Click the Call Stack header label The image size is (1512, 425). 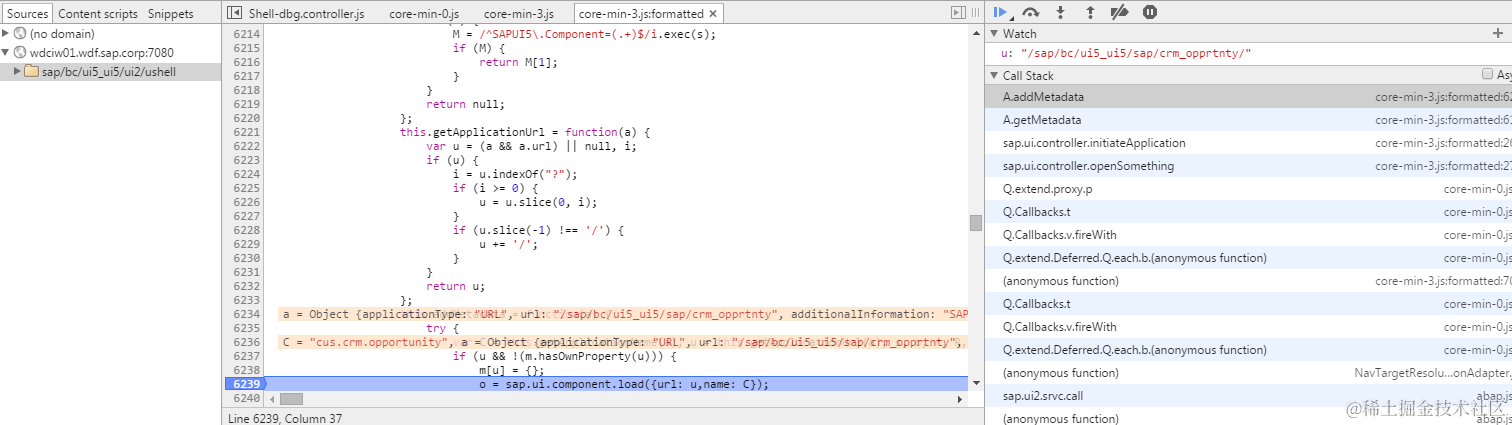[x=1028, y=75]
